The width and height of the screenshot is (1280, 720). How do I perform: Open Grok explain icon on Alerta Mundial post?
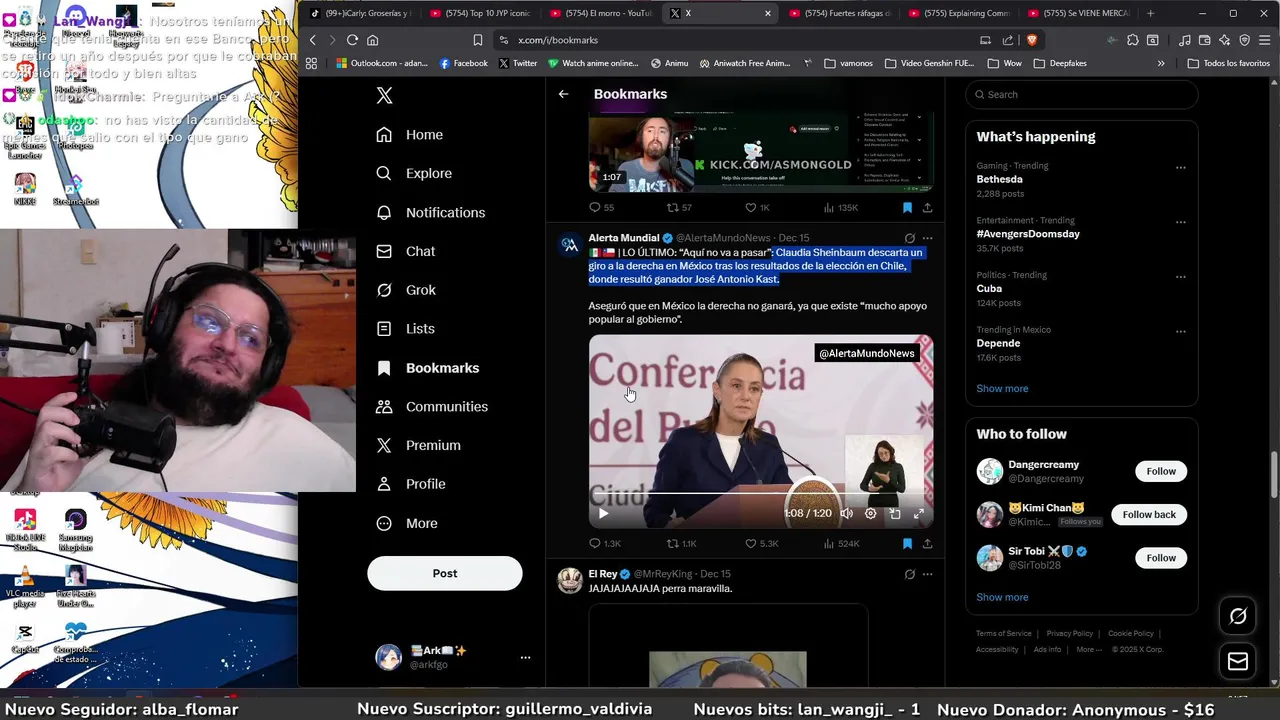(909, 238)
